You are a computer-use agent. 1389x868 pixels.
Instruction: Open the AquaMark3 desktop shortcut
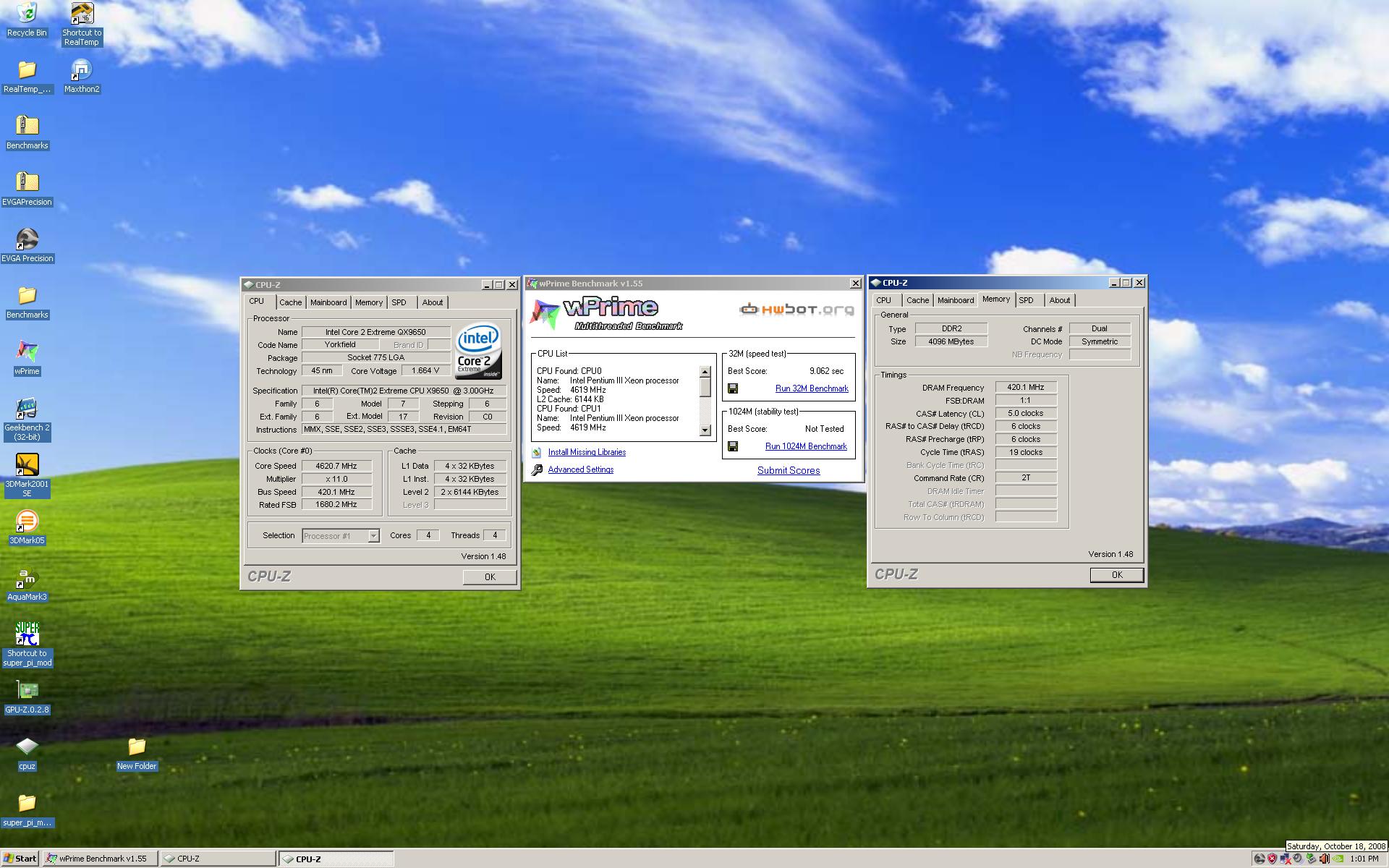(x=27, y=584)
